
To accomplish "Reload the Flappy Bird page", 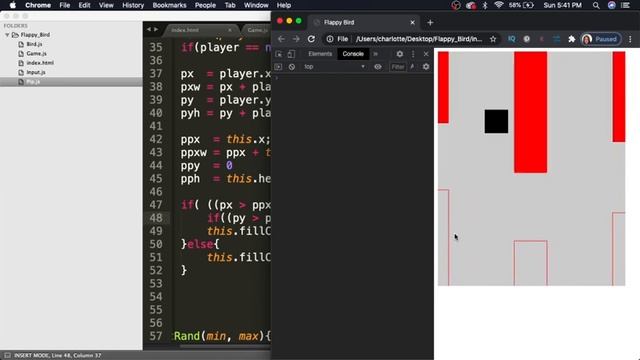I will [311, 39].
